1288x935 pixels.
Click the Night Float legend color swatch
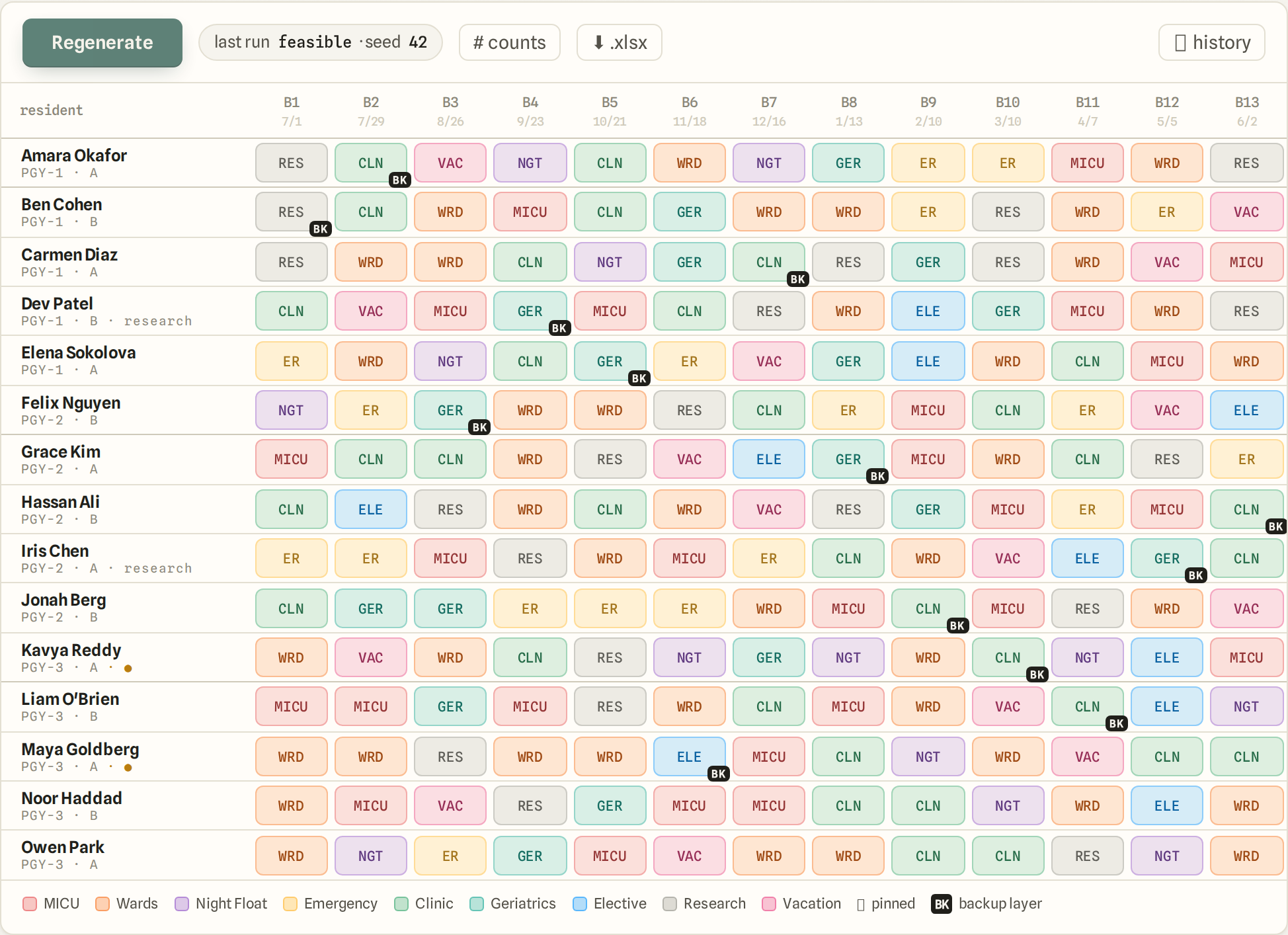coord(182,904)
